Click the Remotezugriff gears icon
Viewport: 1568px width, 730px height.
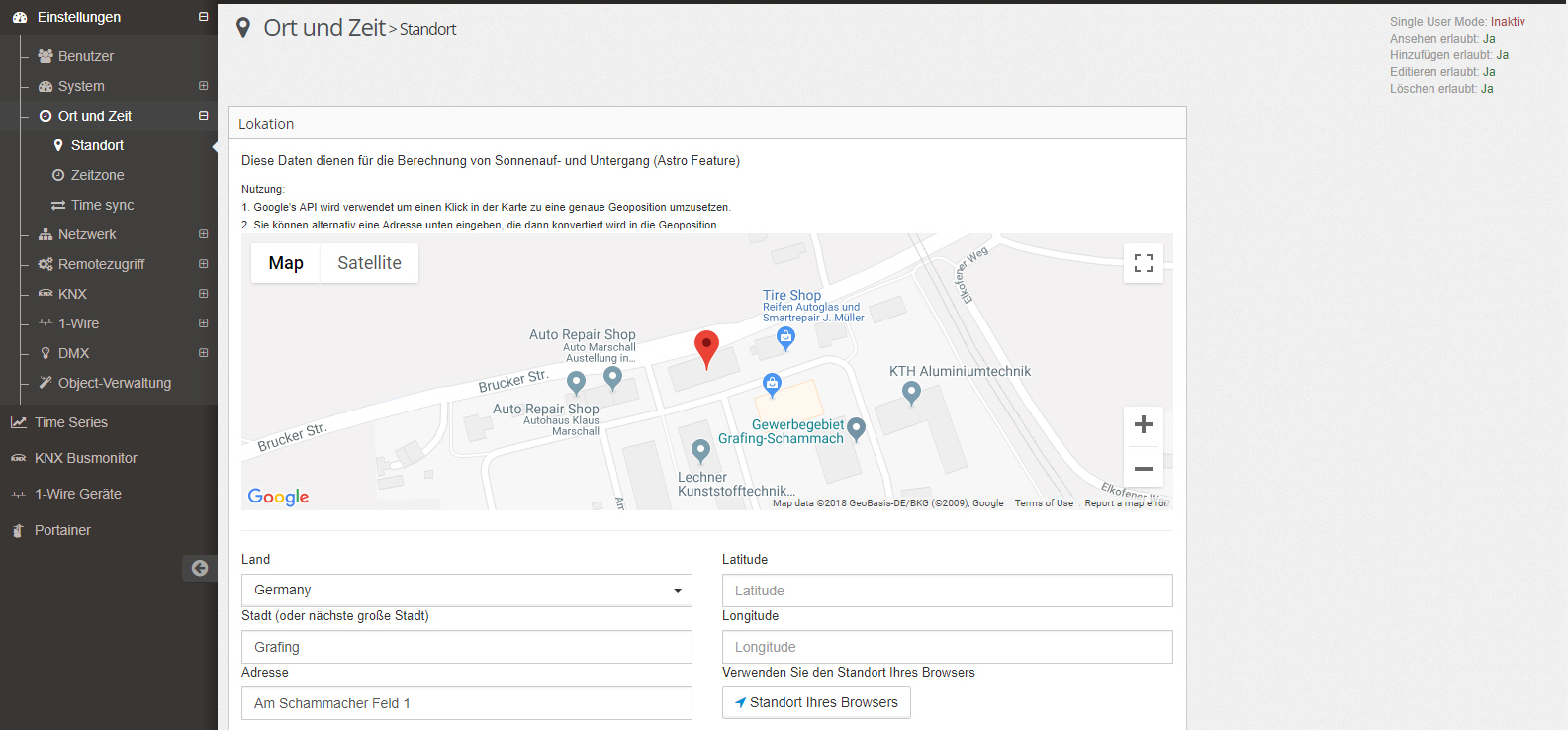point(46,264)
